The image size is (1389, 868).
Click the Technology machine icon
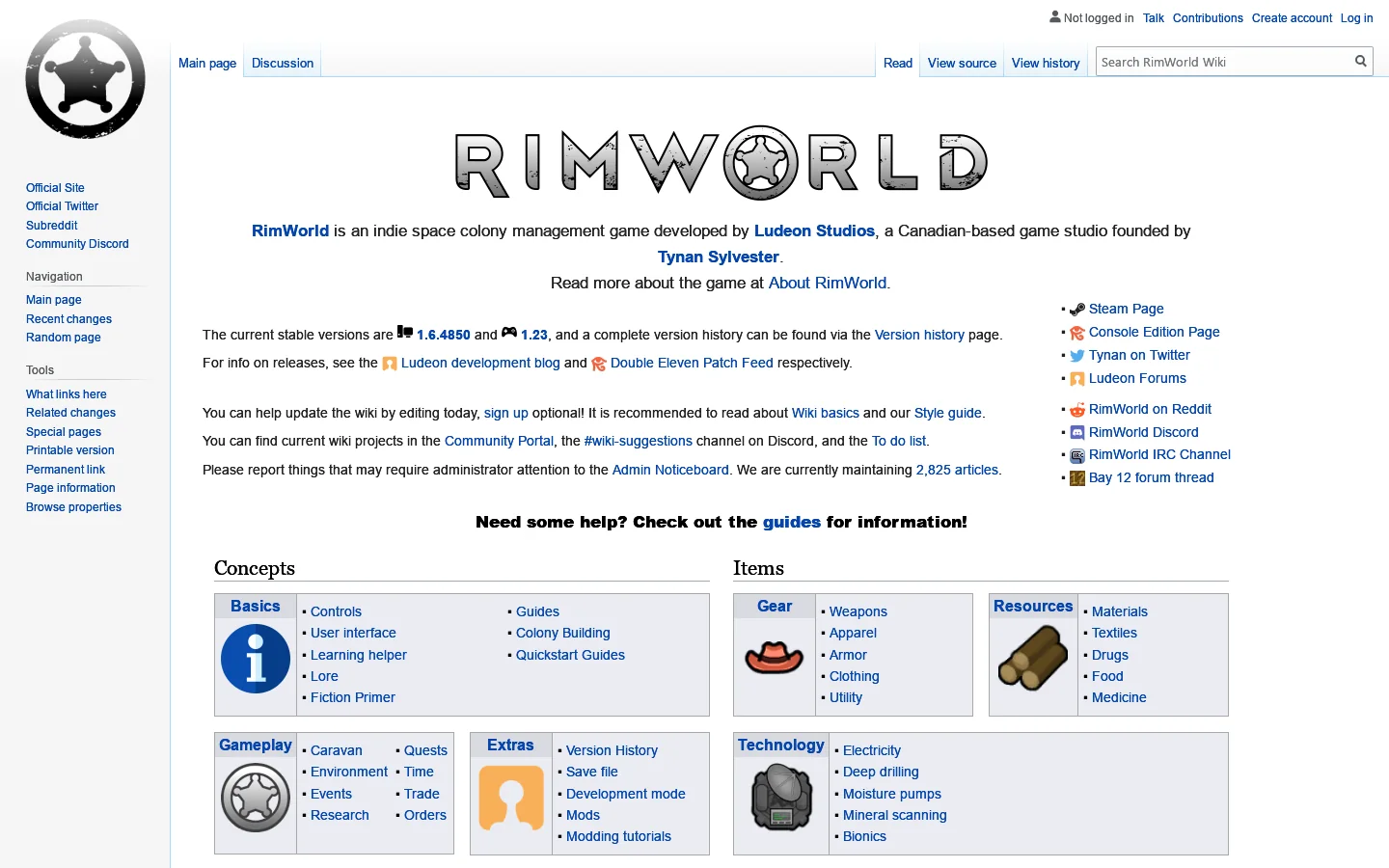pyautogui.click(x=782, y=798)
